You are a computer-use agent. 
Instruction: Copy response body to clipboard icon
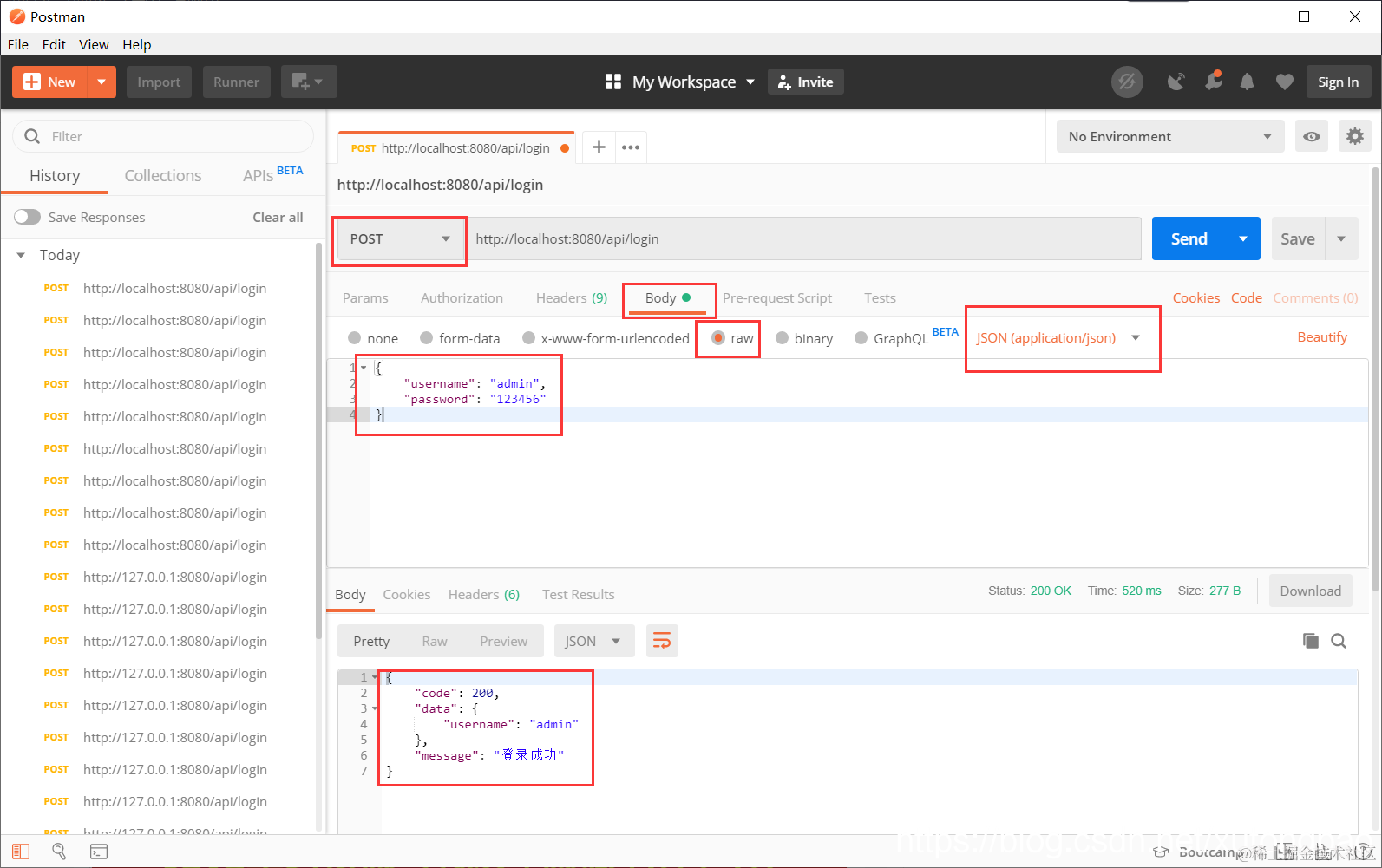[1311, 641]
